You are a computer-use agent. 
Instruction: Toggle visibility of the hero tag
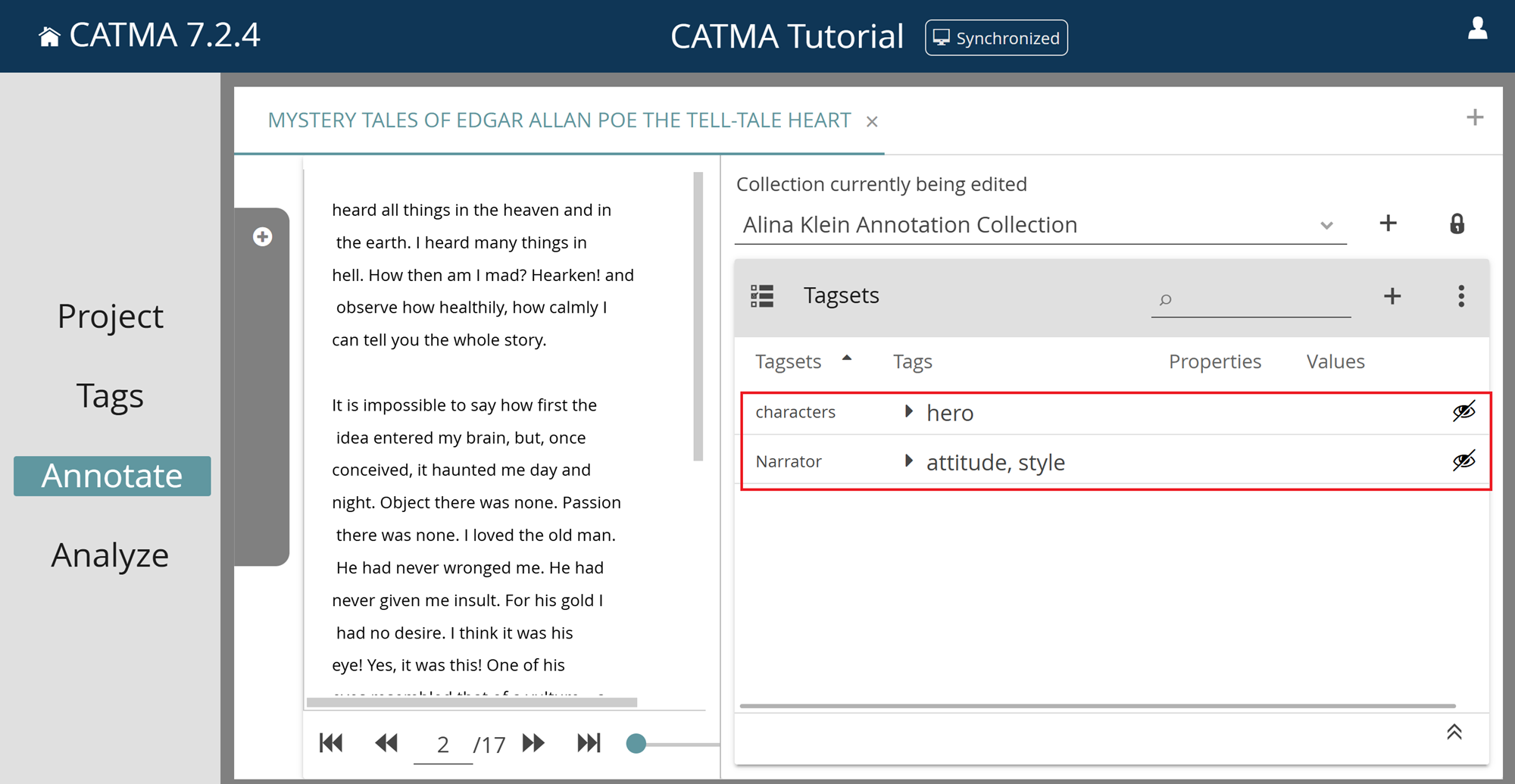click(1463, 411)
